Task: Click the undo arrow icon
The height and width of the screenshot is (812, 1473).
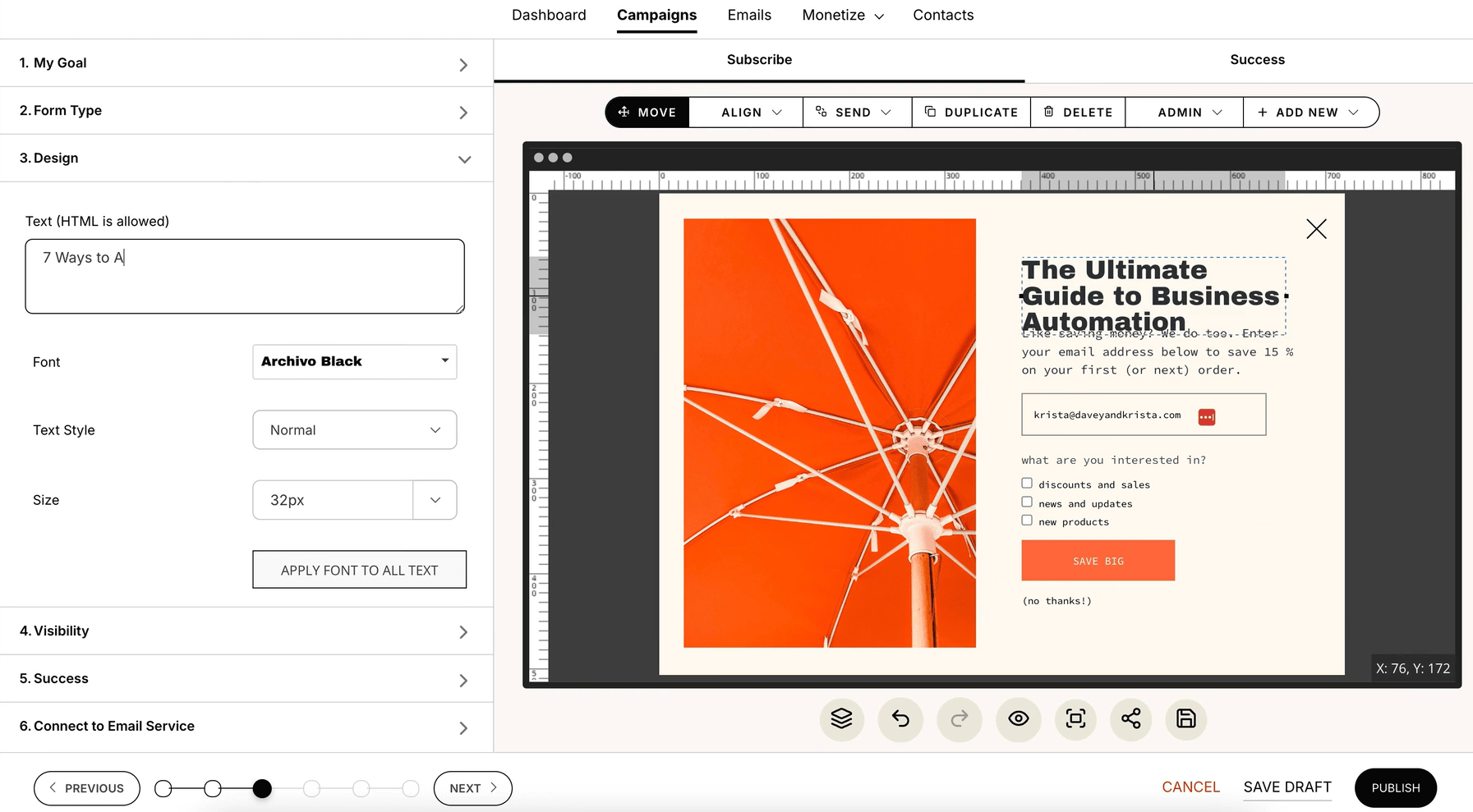Action: click(x=900, y=719)
